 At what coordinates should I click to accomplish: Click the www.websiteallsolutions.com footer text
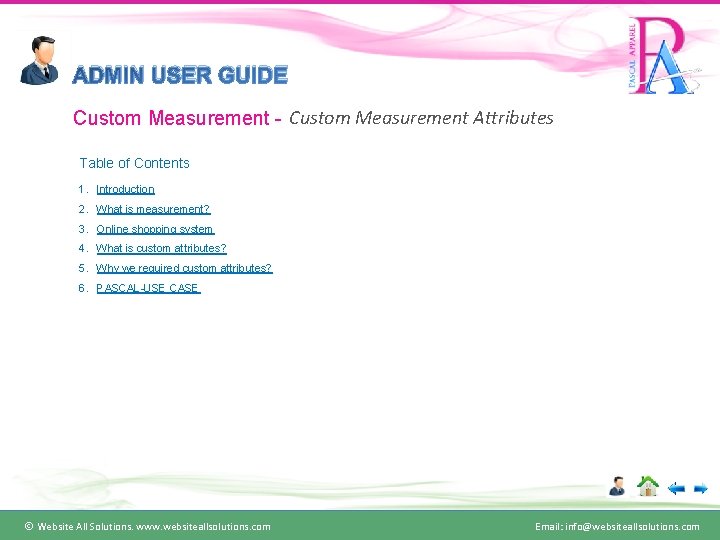coord(203,527)
